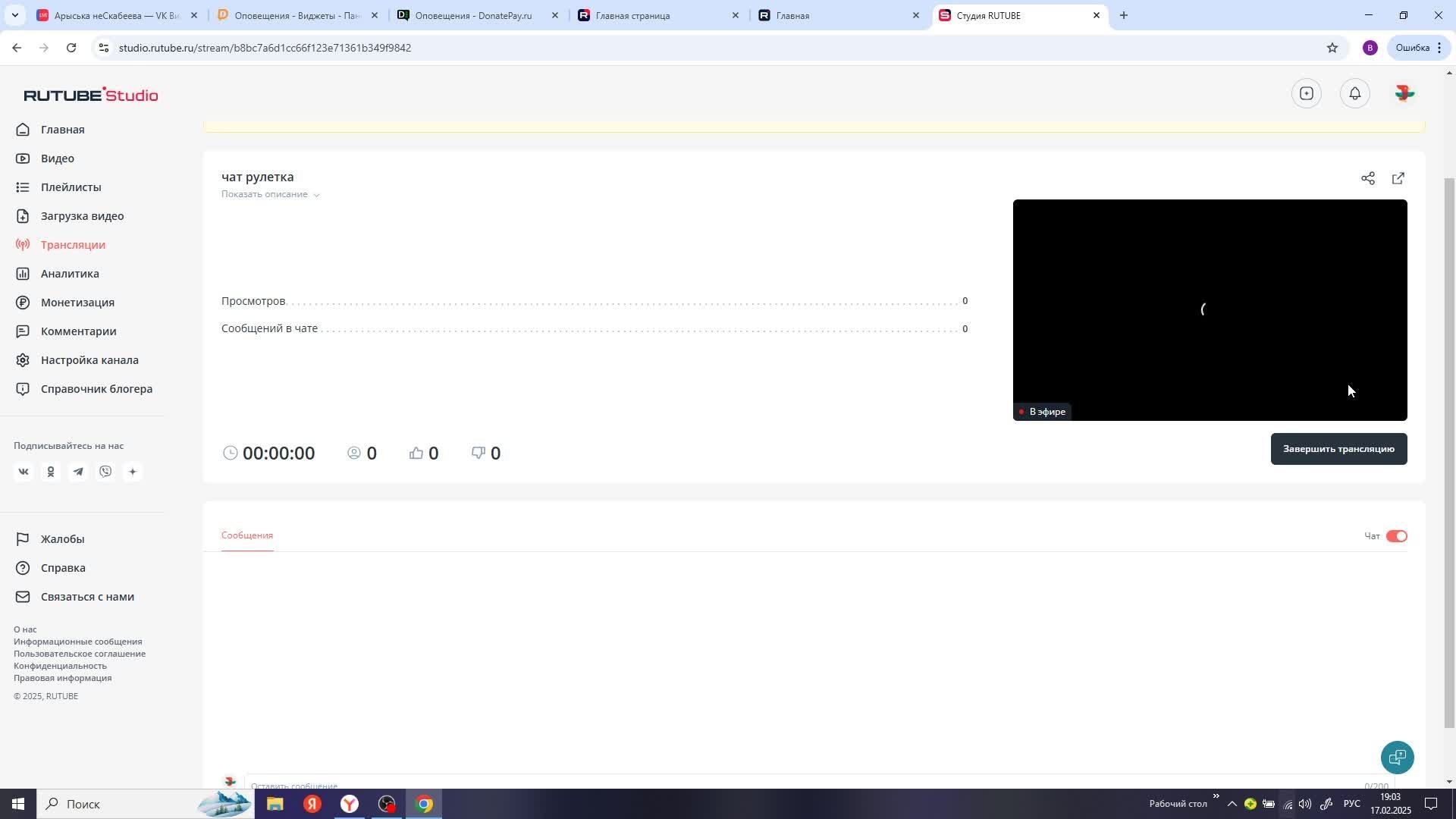
Task: Open the notifications bell
Action: [x=1354, y=93]
